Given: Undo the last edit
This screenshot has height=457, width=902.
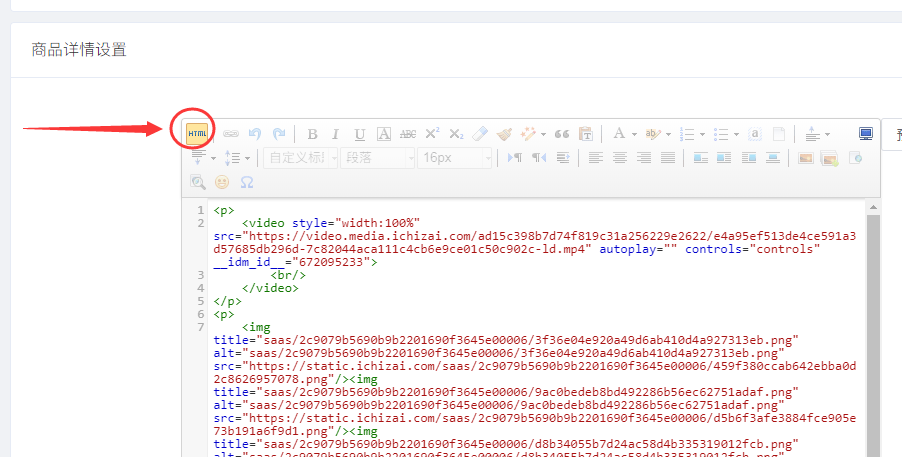Looking at the screenshot, I should click(255, 134).
